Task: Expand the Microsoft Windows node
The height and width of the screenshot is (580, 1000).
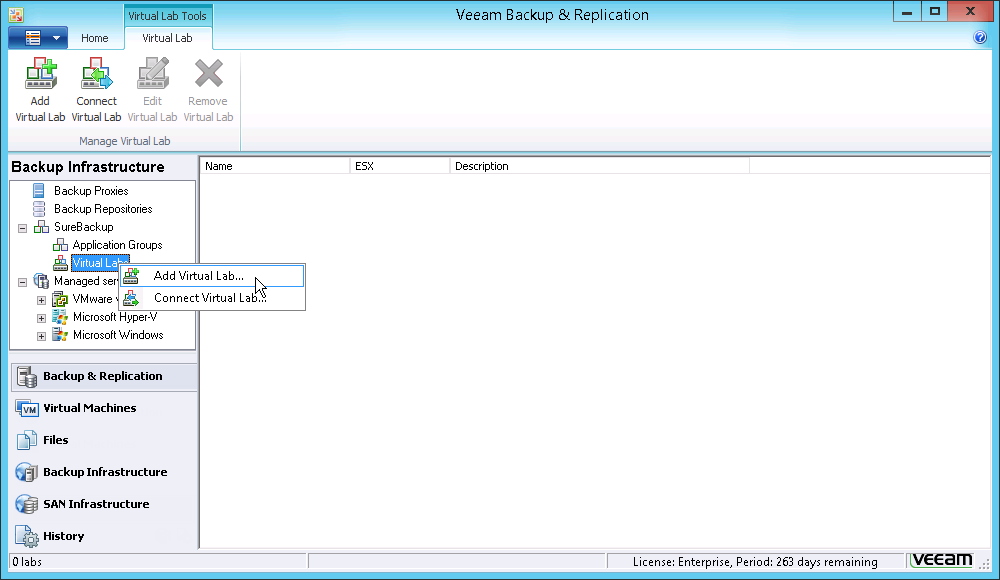Action: (41, 336)
